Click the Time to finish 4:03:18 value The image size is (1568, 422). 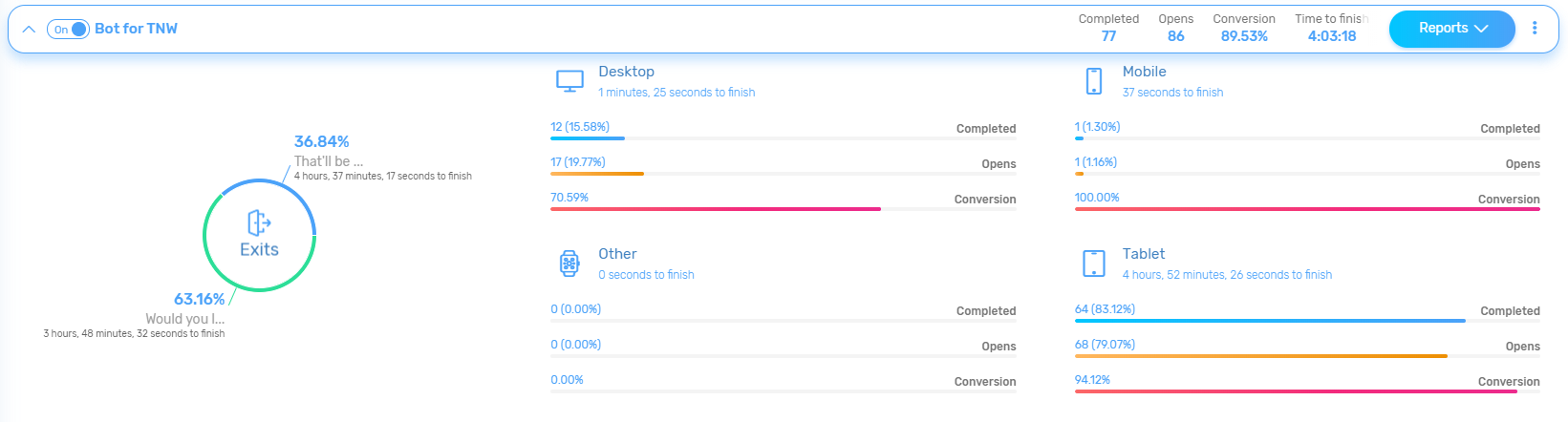tap(1332, 36)
